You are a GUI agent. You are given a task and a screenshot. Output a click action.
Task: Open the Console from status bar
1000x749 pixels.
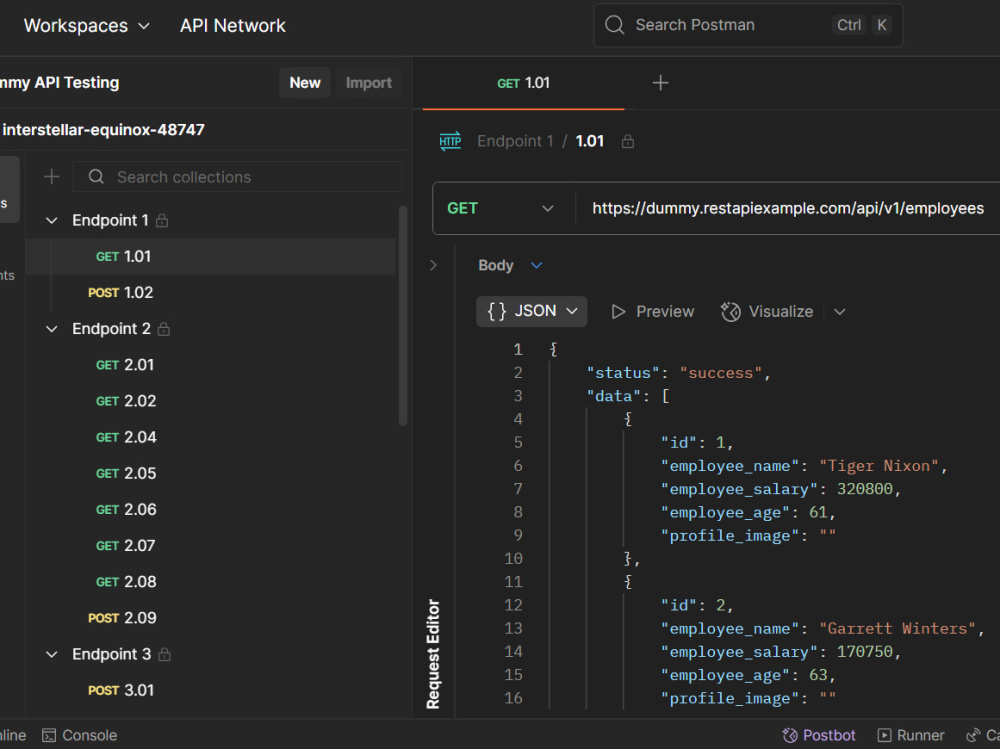80,736
